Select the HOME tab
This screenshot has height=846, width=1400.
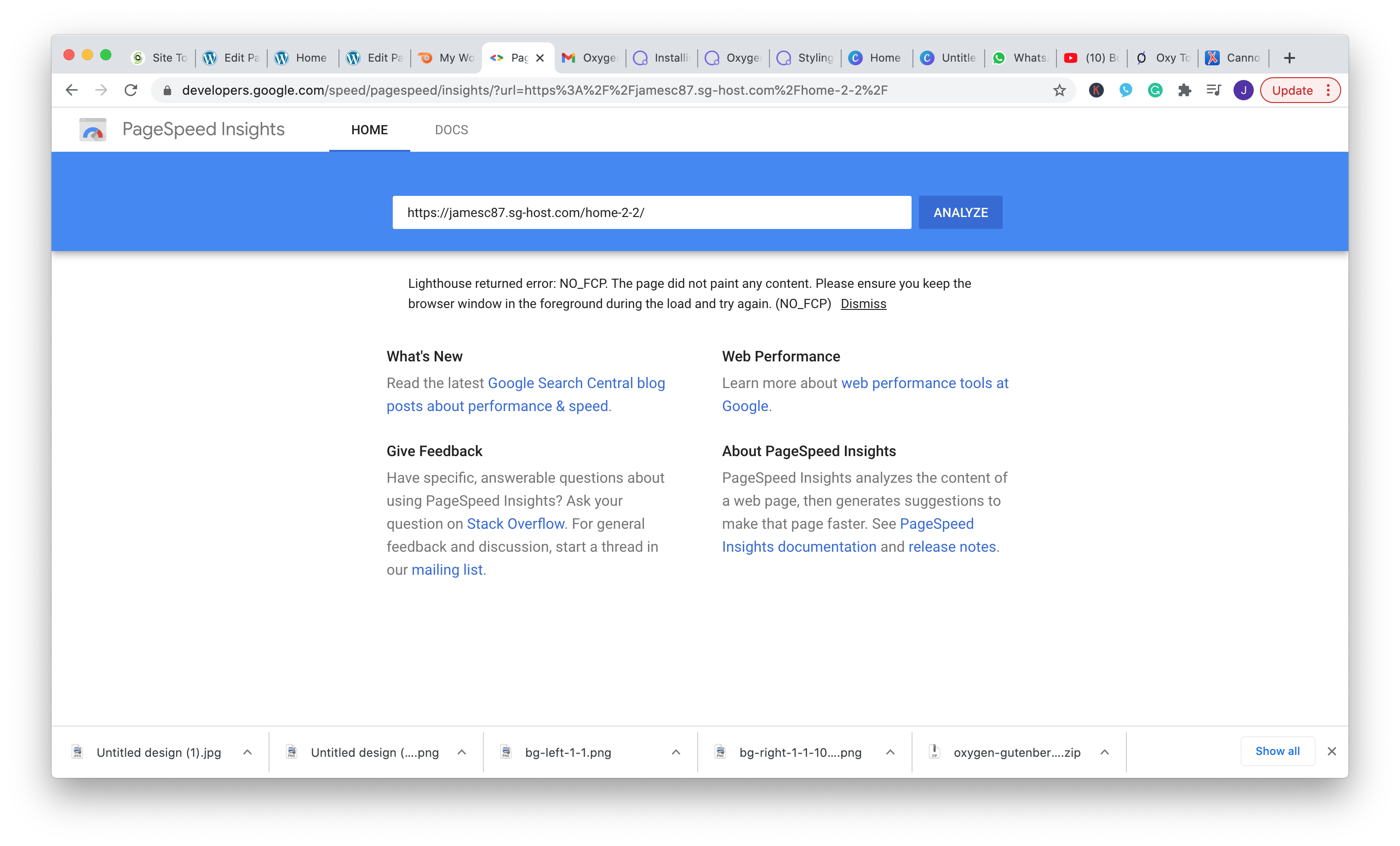(x=369, y=130)
